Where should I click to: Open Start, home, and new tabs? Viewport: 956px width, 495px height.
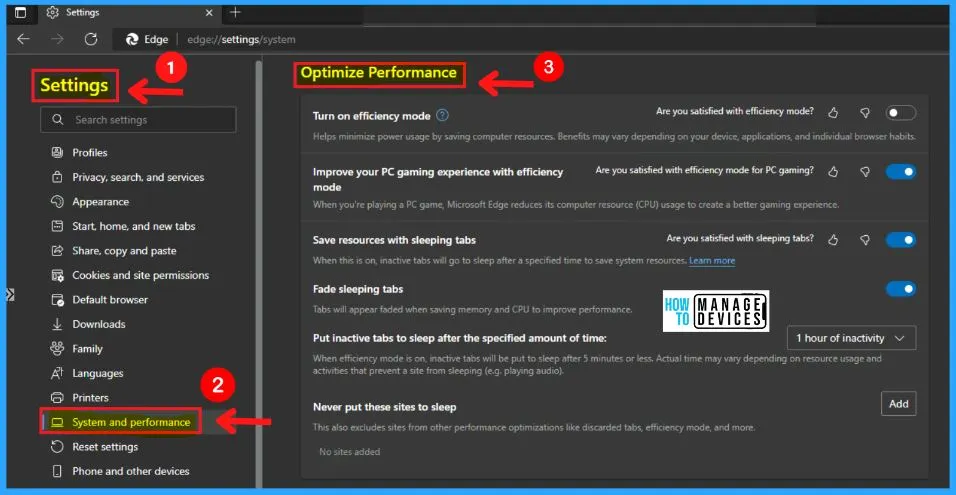134,226
